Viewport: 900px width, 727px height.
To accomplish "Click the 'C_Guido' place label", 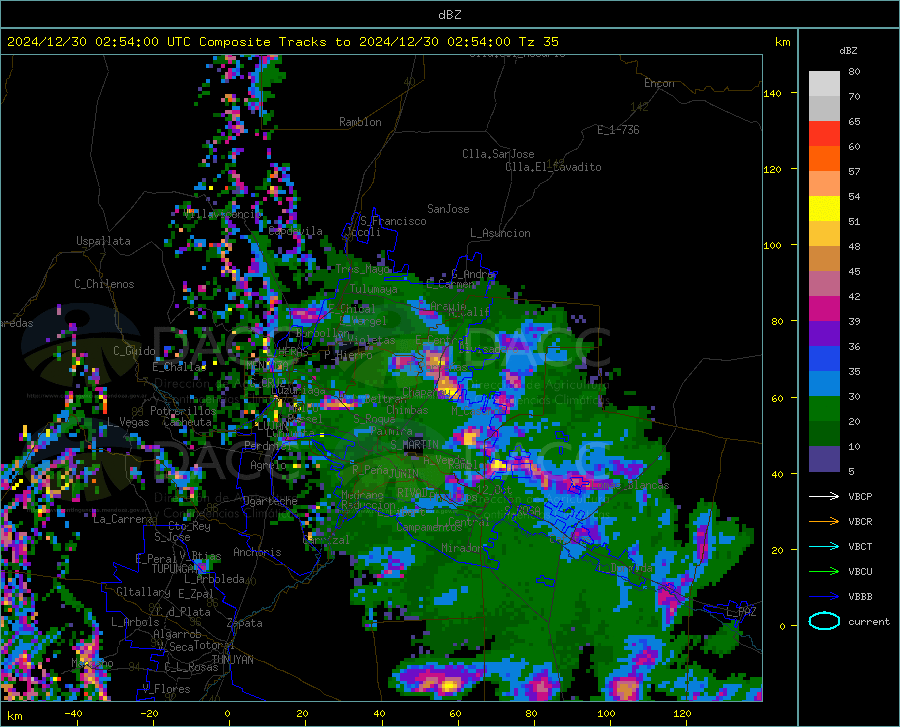I will point(134,351).
